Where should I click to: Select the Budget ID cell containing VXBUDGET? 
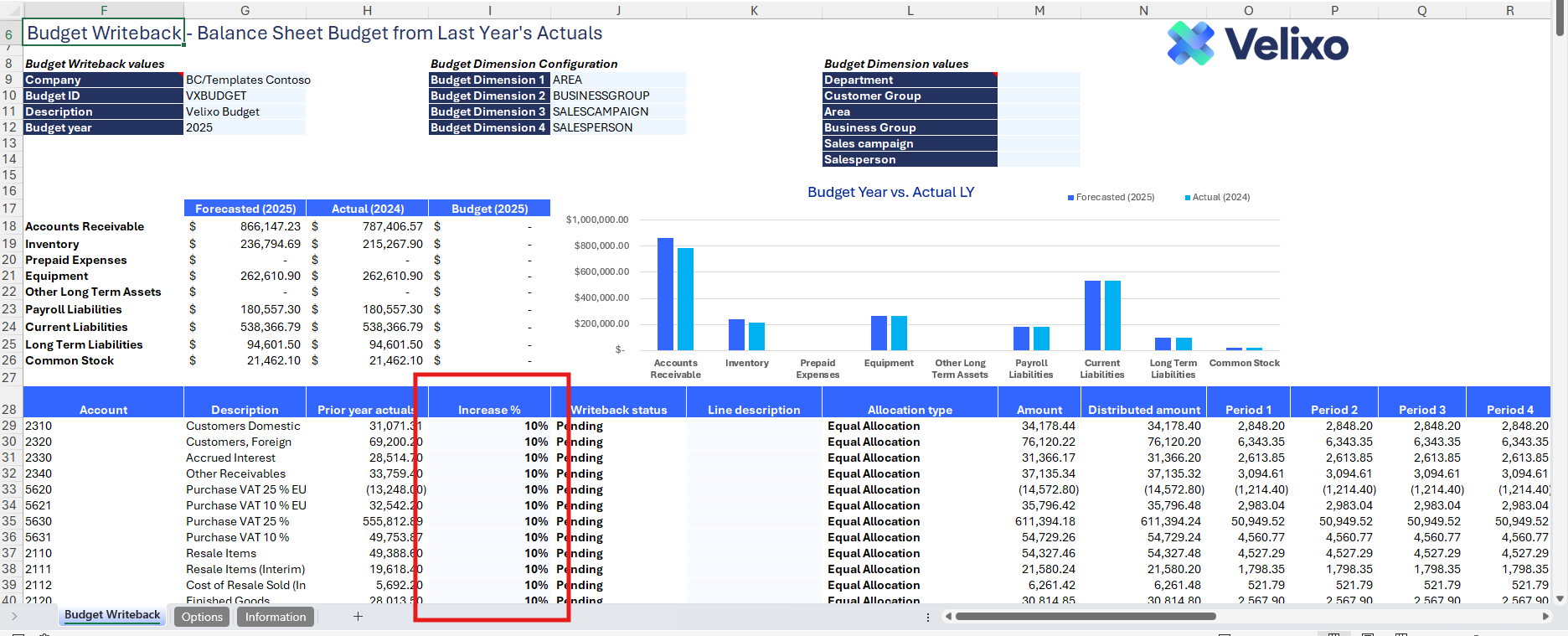coord(244,96)
